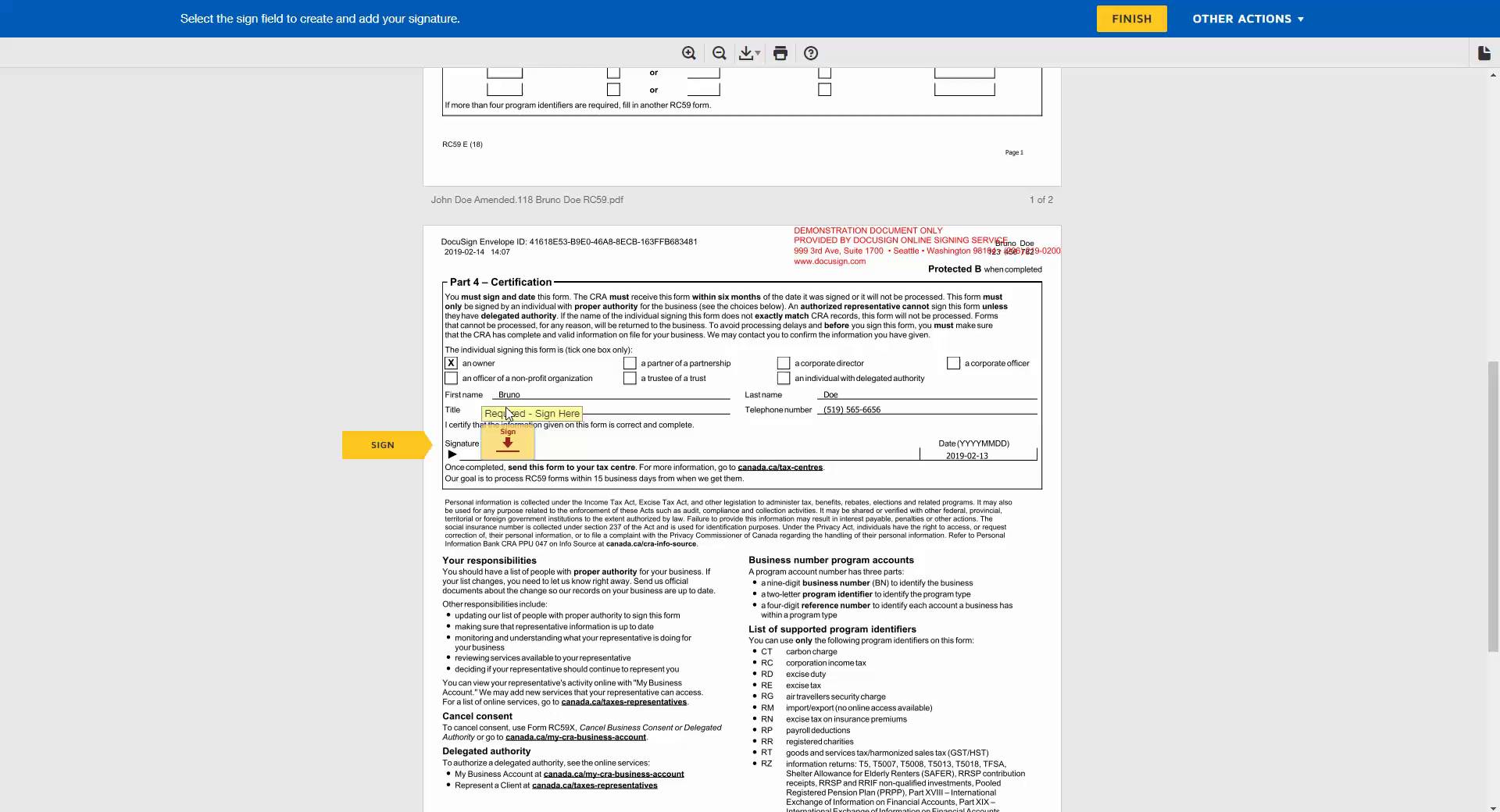Uncheck the 'an owner' checkbox

(x=451, y=363)
